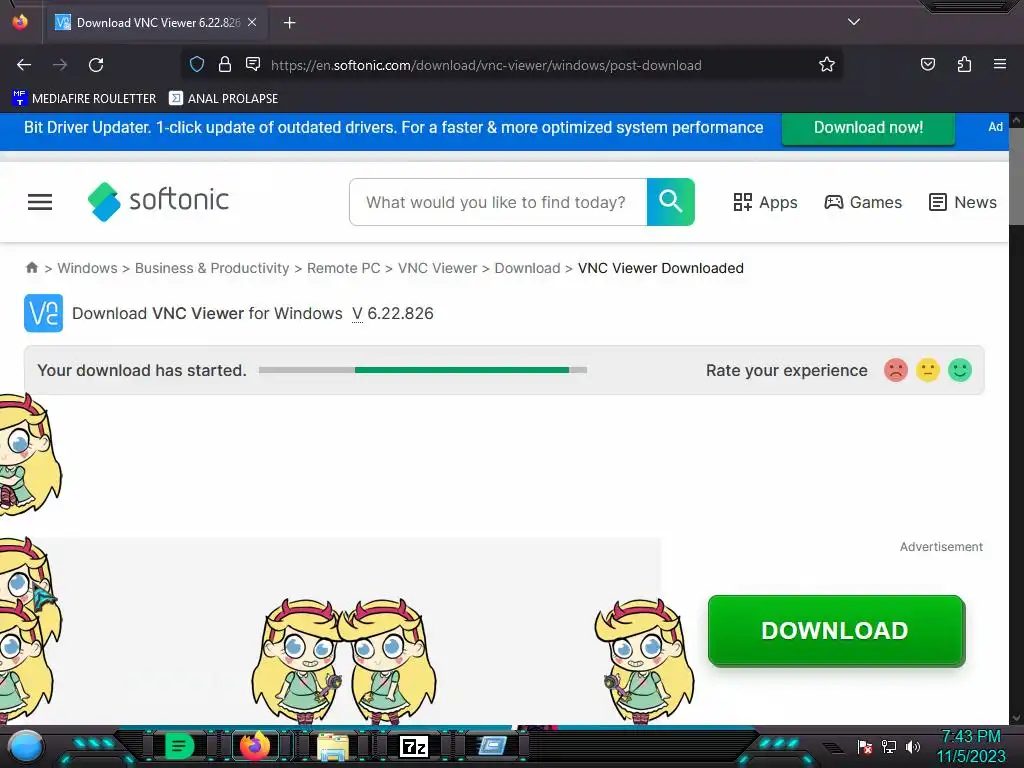Image resolution: width=1024 pixels, height=768 pixels.
Task: Go to the Remote PC breadcrumb
Action: [x=344, y=268]
